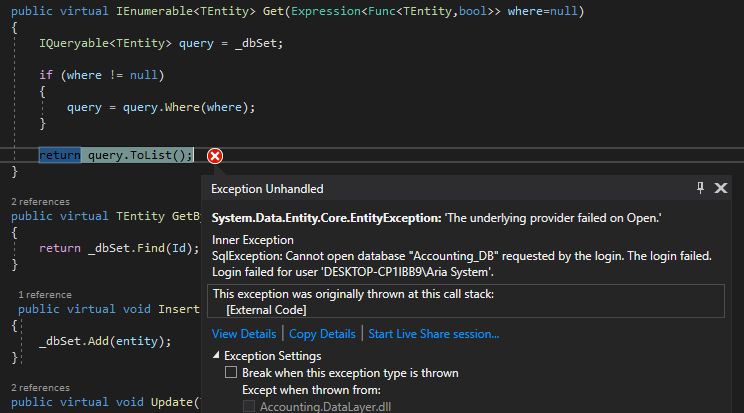This screenshot has height=413, width=744.
Task: Close the Exception Unhandled popup
Action: [721, 188]
